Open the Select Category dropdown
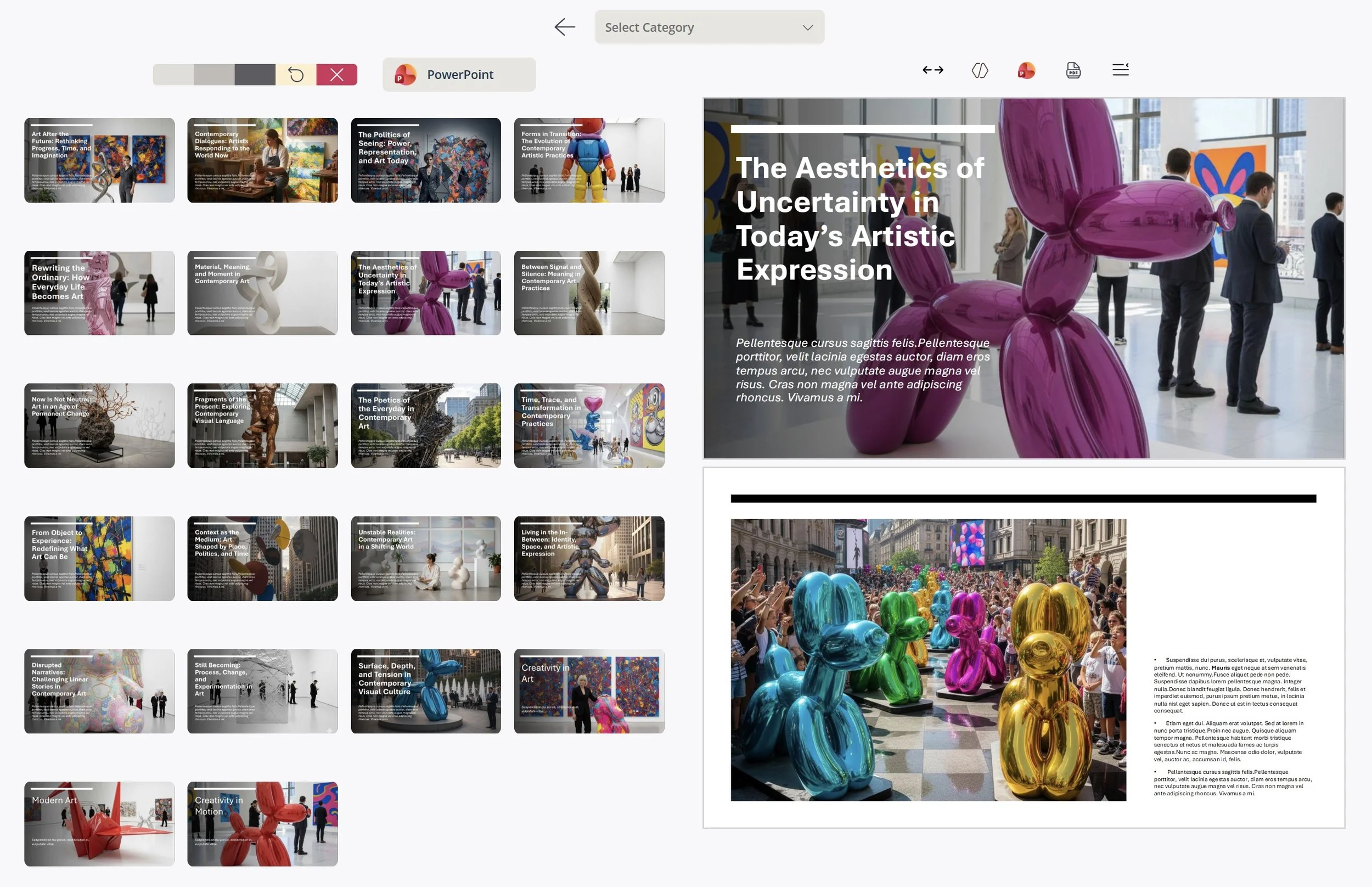This screenshot has width=1372, height=887. [709, 27]
